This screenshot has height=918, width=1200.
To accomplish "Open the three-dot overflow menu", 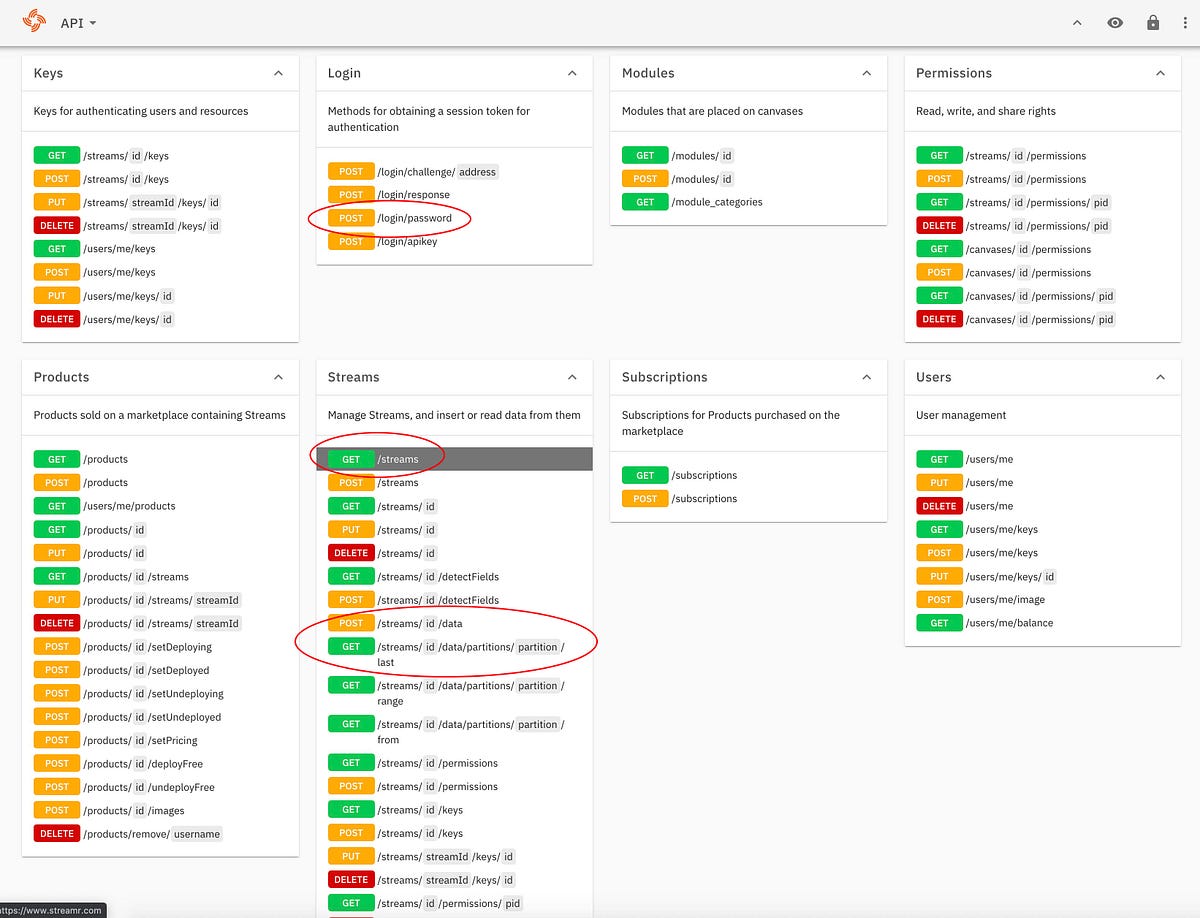I will [1185, 22].
